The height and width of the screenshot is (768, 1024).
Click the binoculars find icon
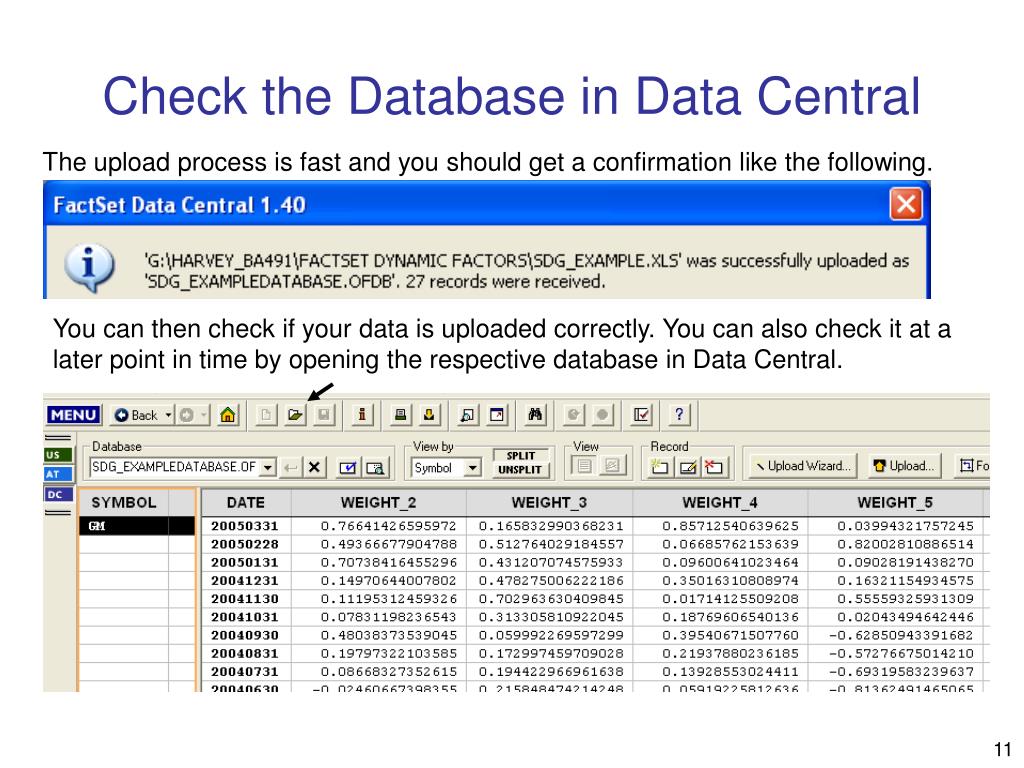coord(535,415)
